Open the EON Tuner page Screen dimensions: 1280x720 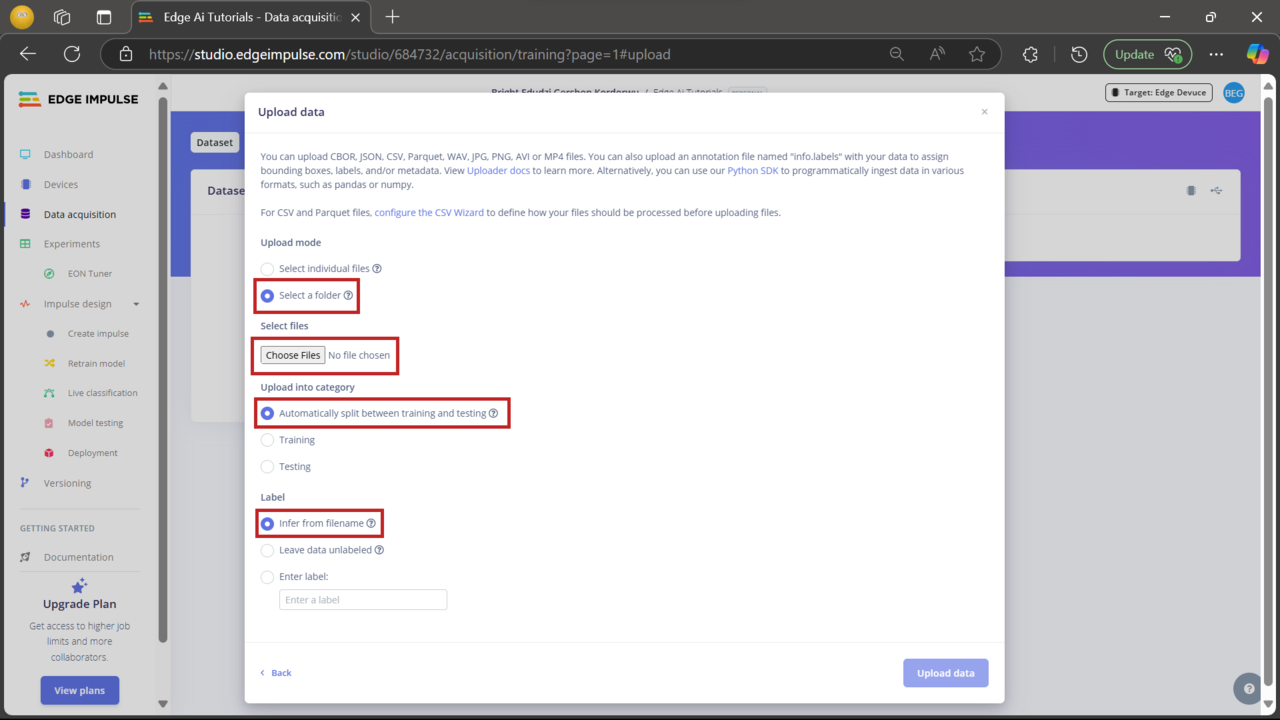[x=90, y=273]
